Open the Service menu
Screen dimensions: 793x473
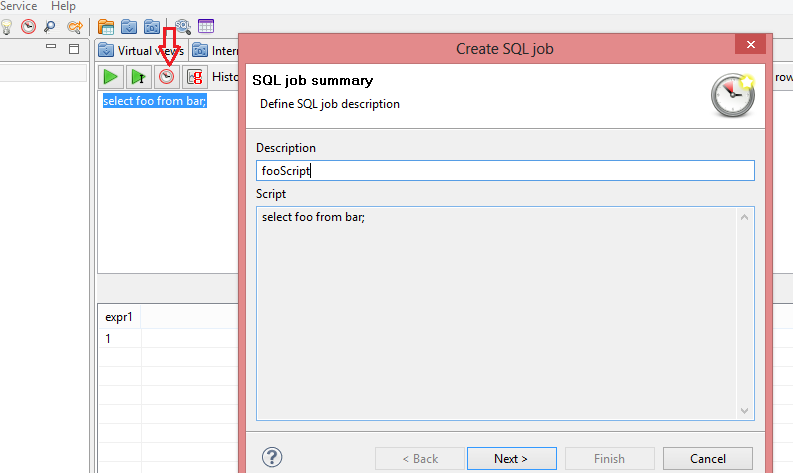click(18, 6)
